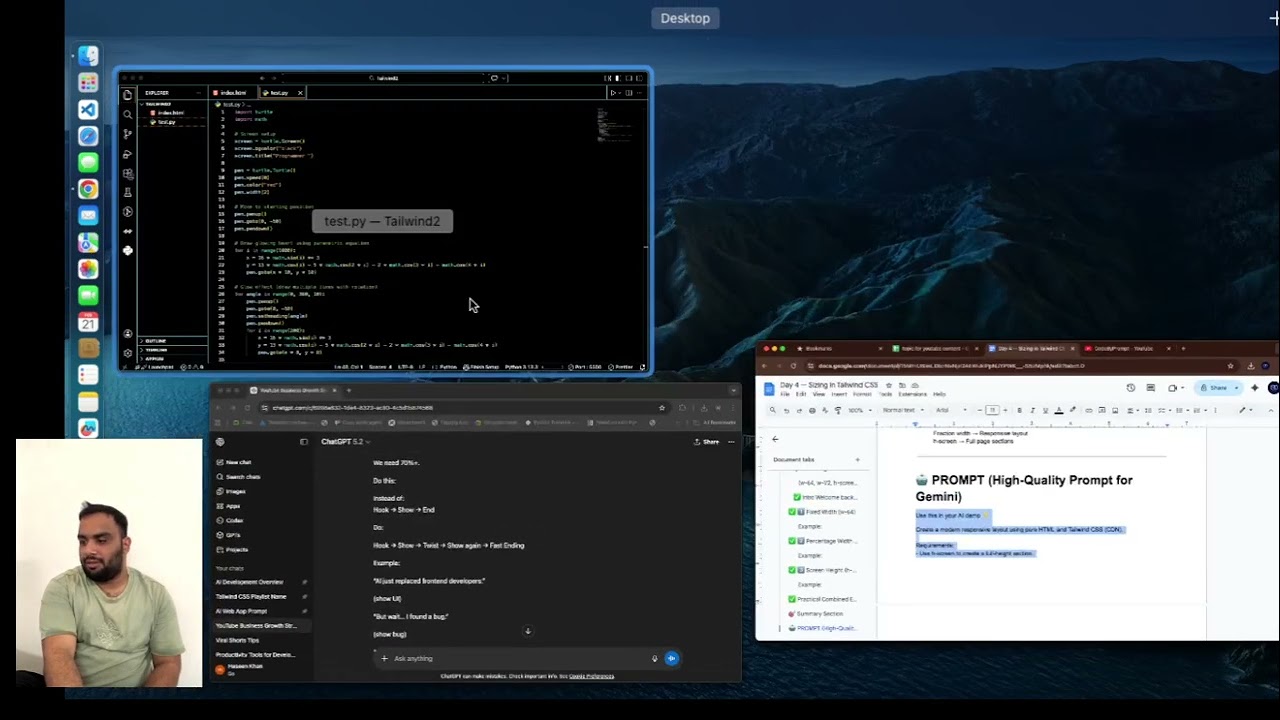The width and height of the screenshot is (1280, 720).
Task: Switch to the index.html editor tab
Action: (233, 93)
